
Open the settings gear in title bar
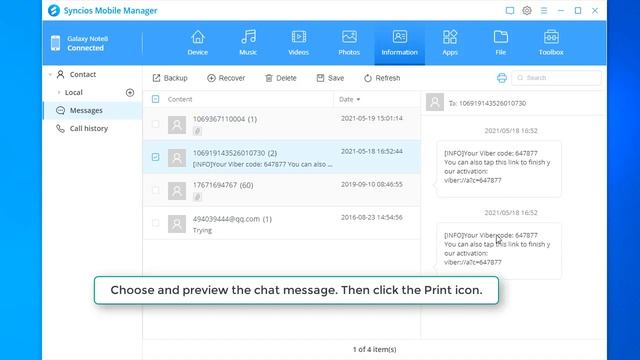coord(527,11)
